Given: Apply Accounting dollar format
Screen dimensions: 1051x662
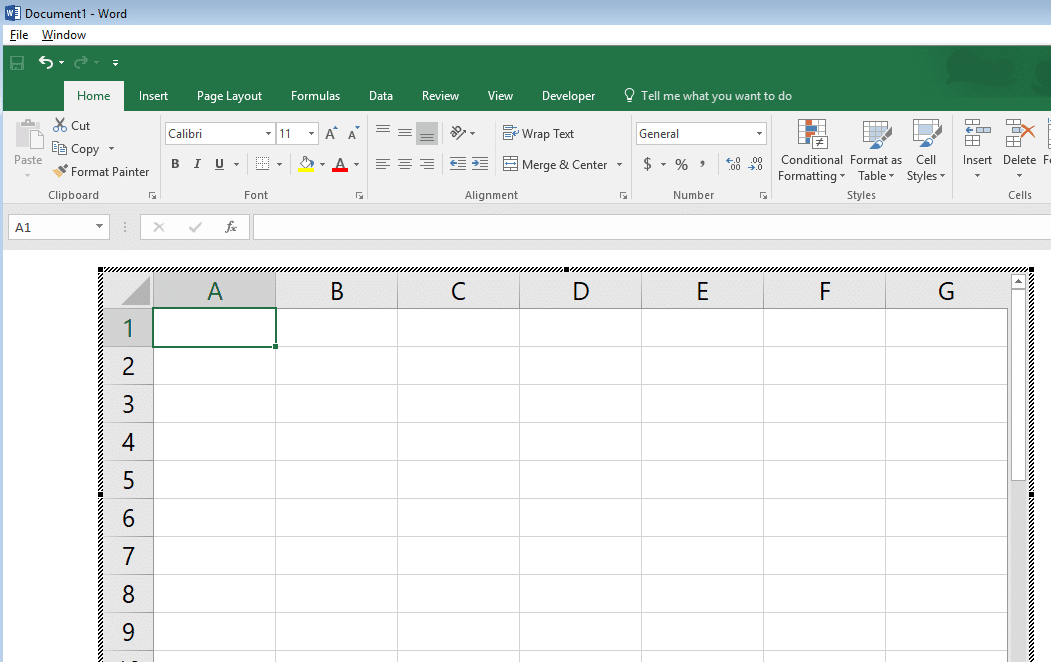Looking at the screenshot, I should (x=647, y=164).
